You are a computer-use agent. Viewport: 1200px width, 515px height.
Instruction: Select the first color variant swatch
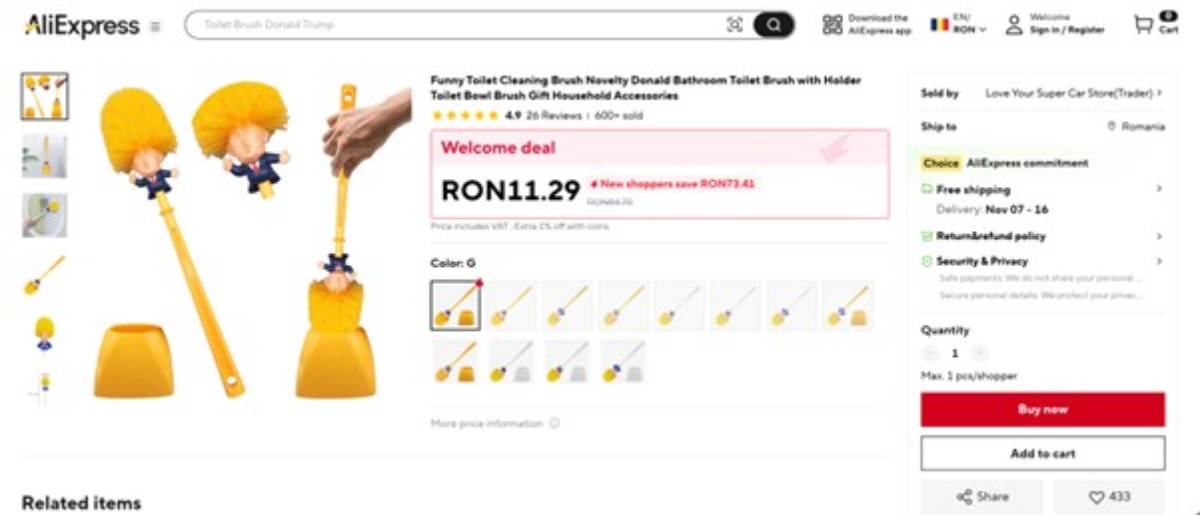click(x=456, y=305)
